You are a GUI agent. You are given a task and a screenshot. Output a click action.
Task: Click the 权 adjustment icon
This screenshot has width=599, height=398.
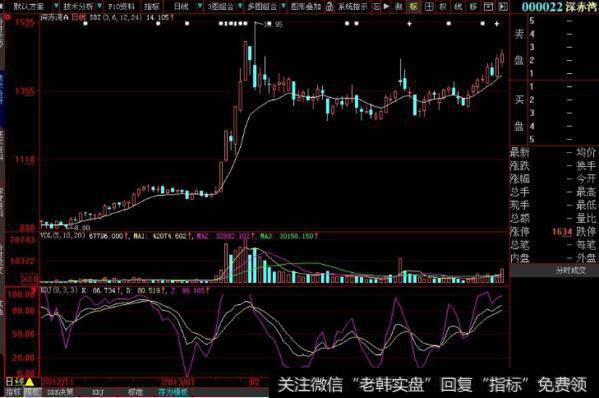click(x=443, y=6)
